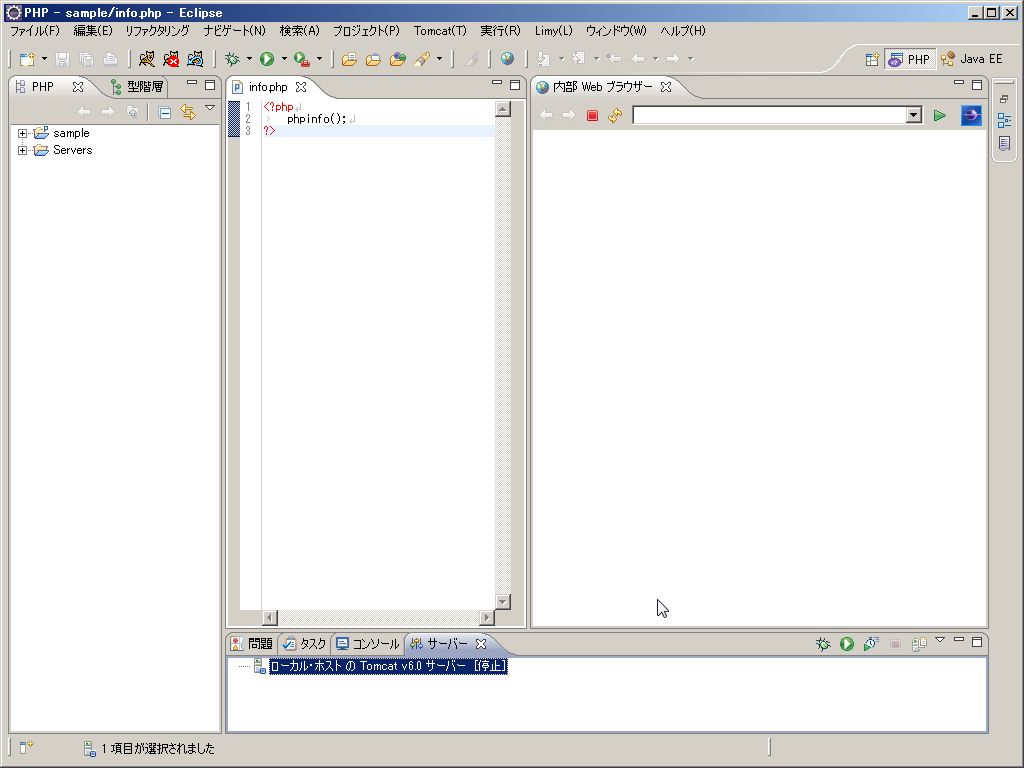
Task: Open the 実行(R) menu
Action: click(x=500, y=31)
